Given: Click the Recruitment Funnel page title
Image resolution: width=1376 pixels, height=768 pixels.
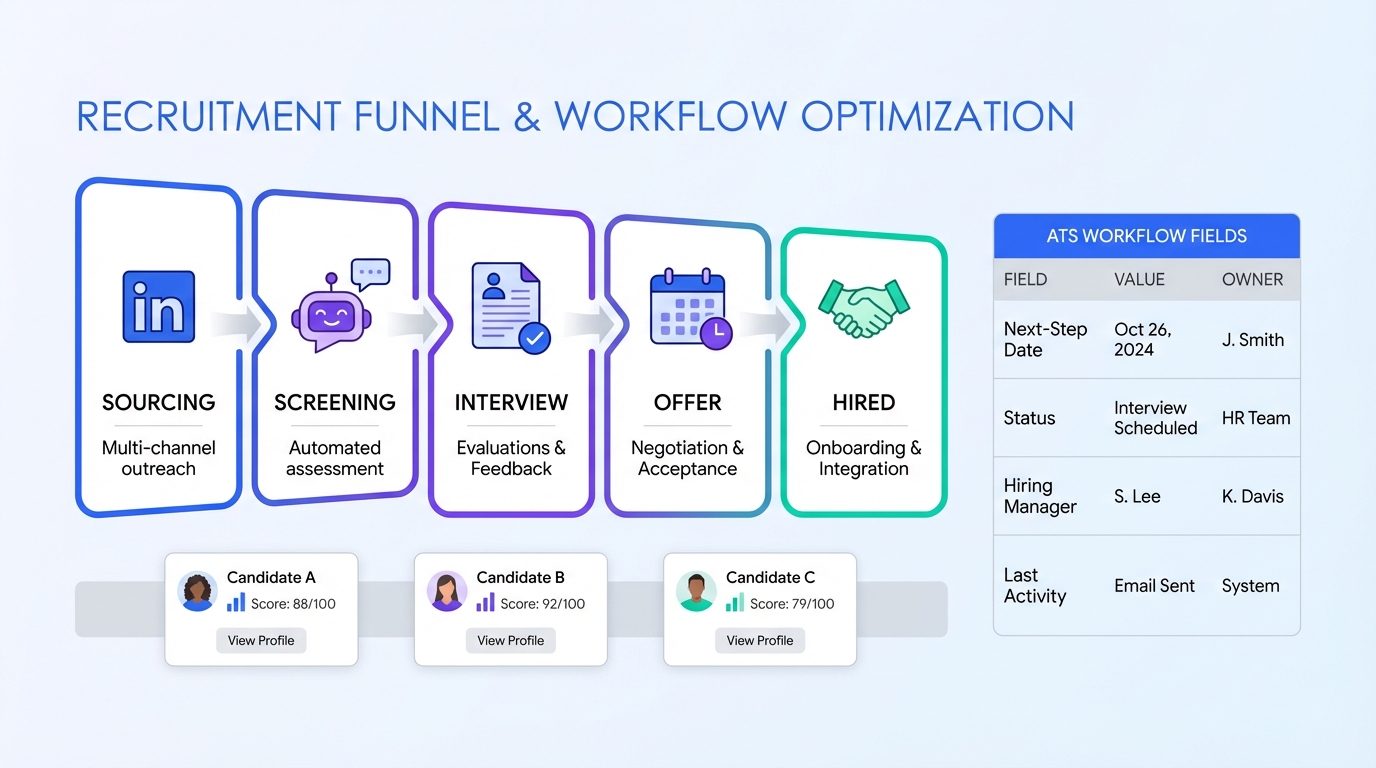Looking at the screenshot, I should (x=575, y=117).
